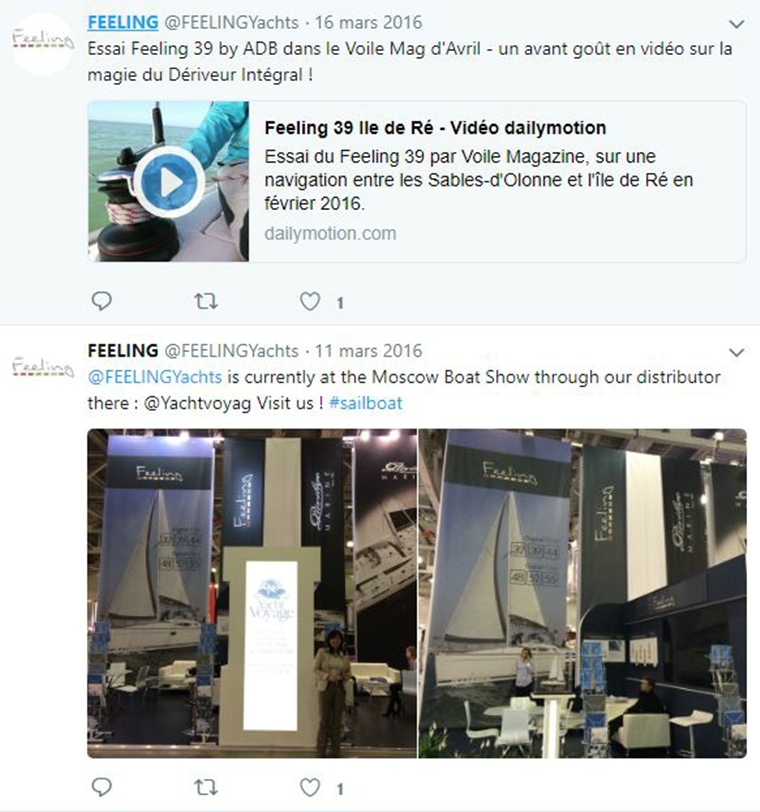
Task: Retweet the Moscow Boat Show tweet
Action: 206,788
